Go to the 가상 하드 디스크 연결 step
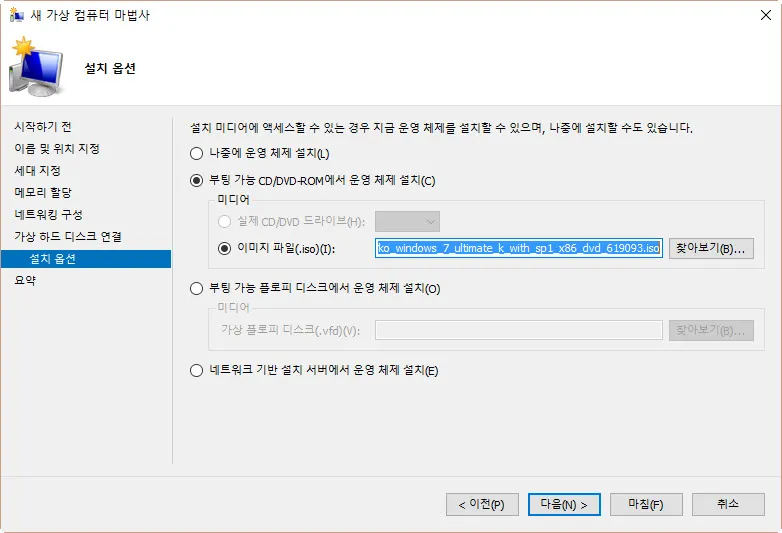The height and width of the screenshot is (533, 782). 68,236
